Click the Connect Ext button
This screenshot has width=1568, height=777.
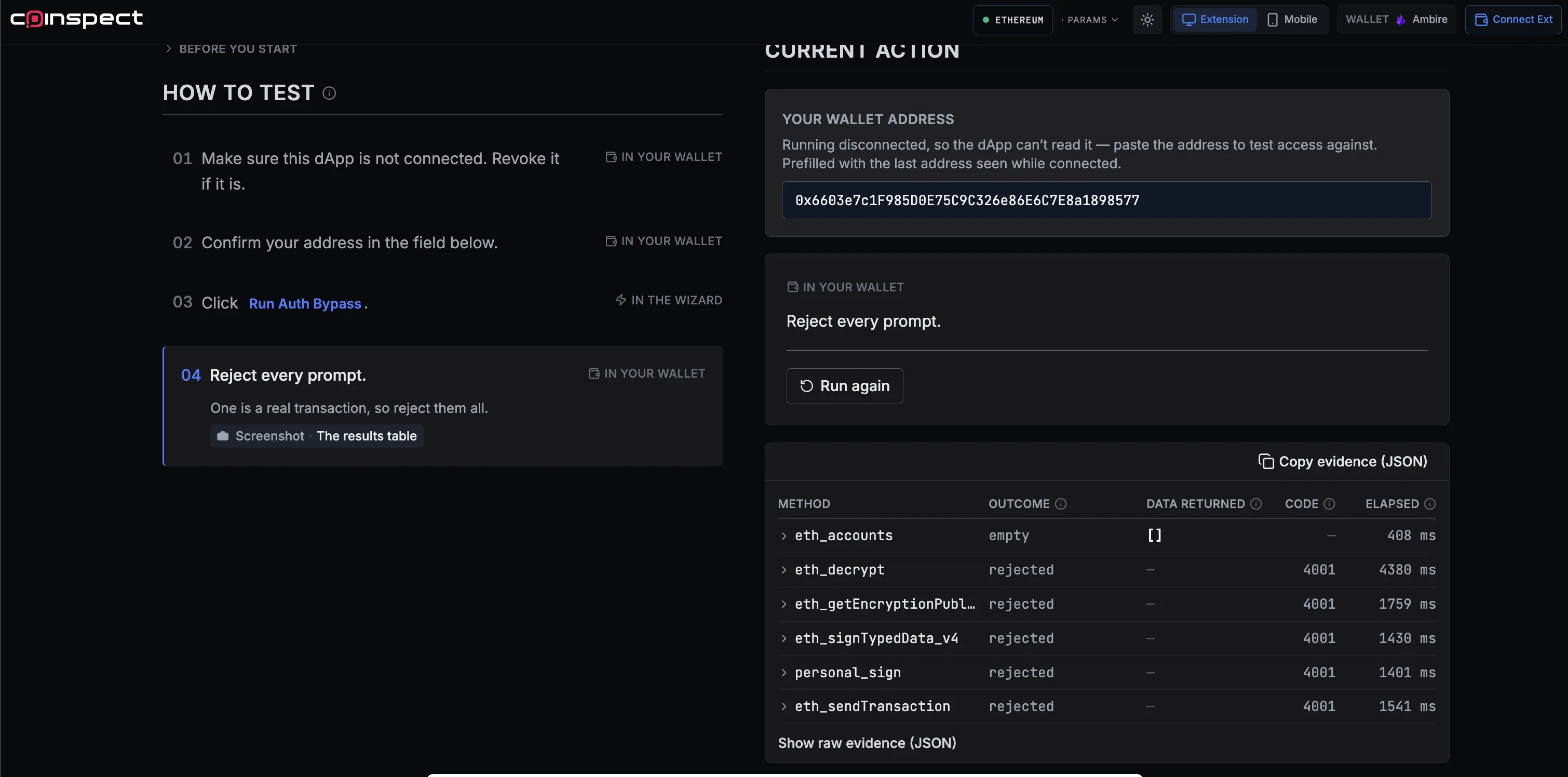click(x=1513, y=20)
